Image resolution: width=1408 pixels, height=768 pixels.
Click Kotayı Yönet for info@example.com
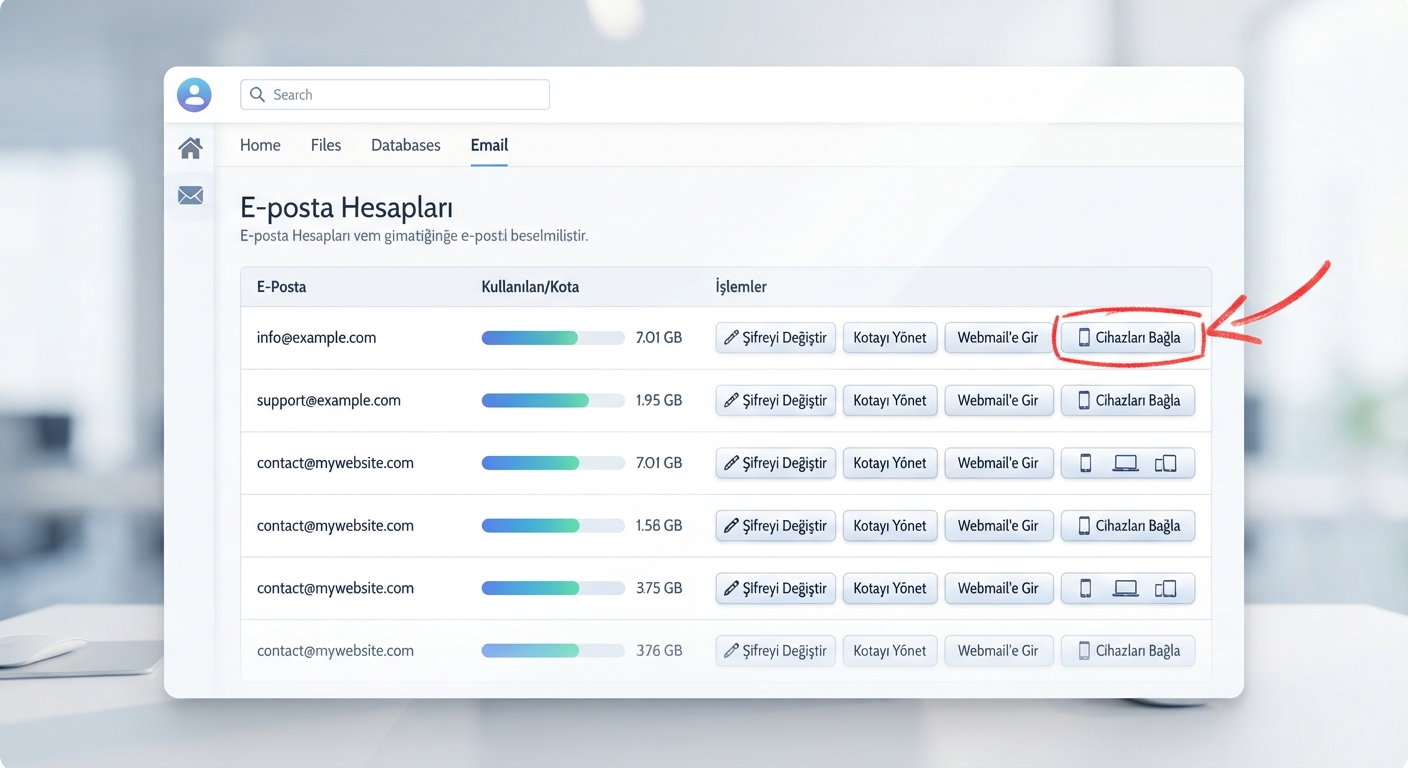click(x=890, y=338)
